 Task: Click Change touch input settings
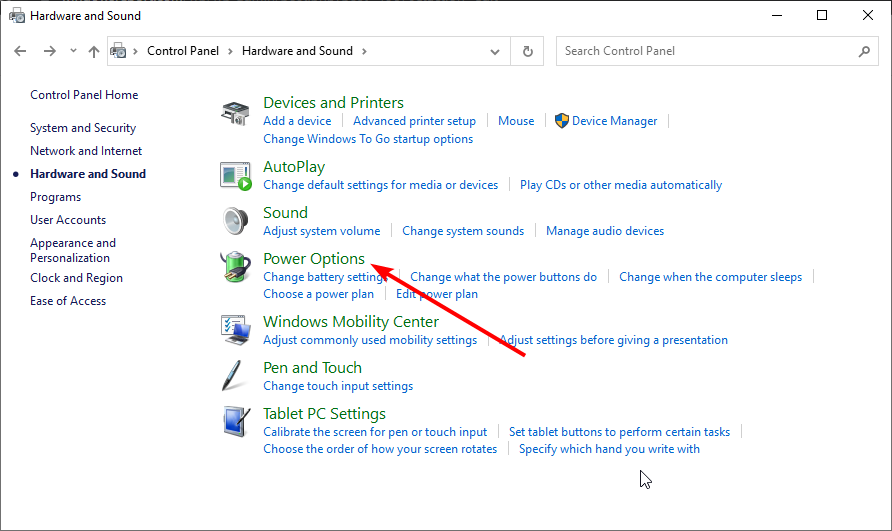(338, 386)
